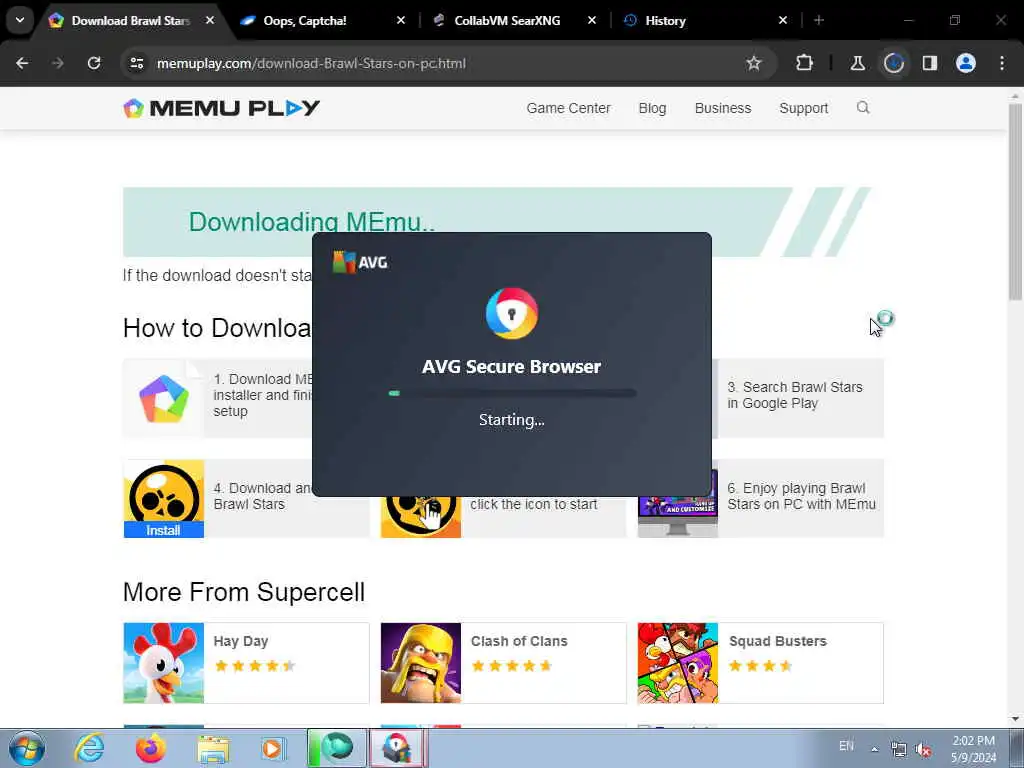Click the browser back arrow

point(22,63)
